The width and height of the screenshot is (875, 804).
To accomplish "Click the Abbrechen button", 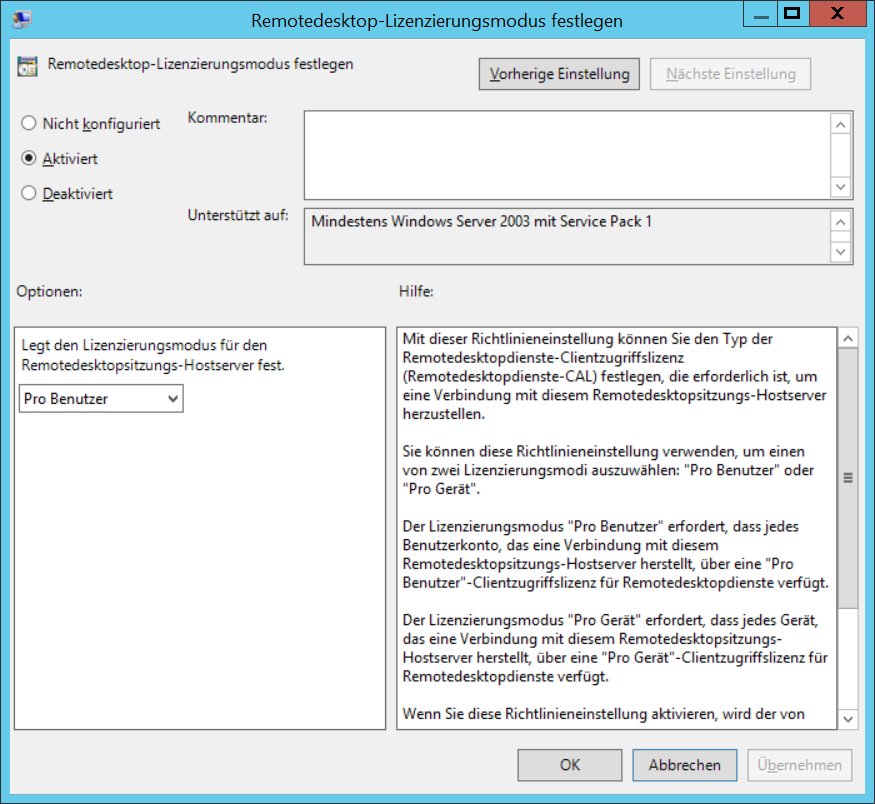I will pyautogui.click(x=684, y=765).
